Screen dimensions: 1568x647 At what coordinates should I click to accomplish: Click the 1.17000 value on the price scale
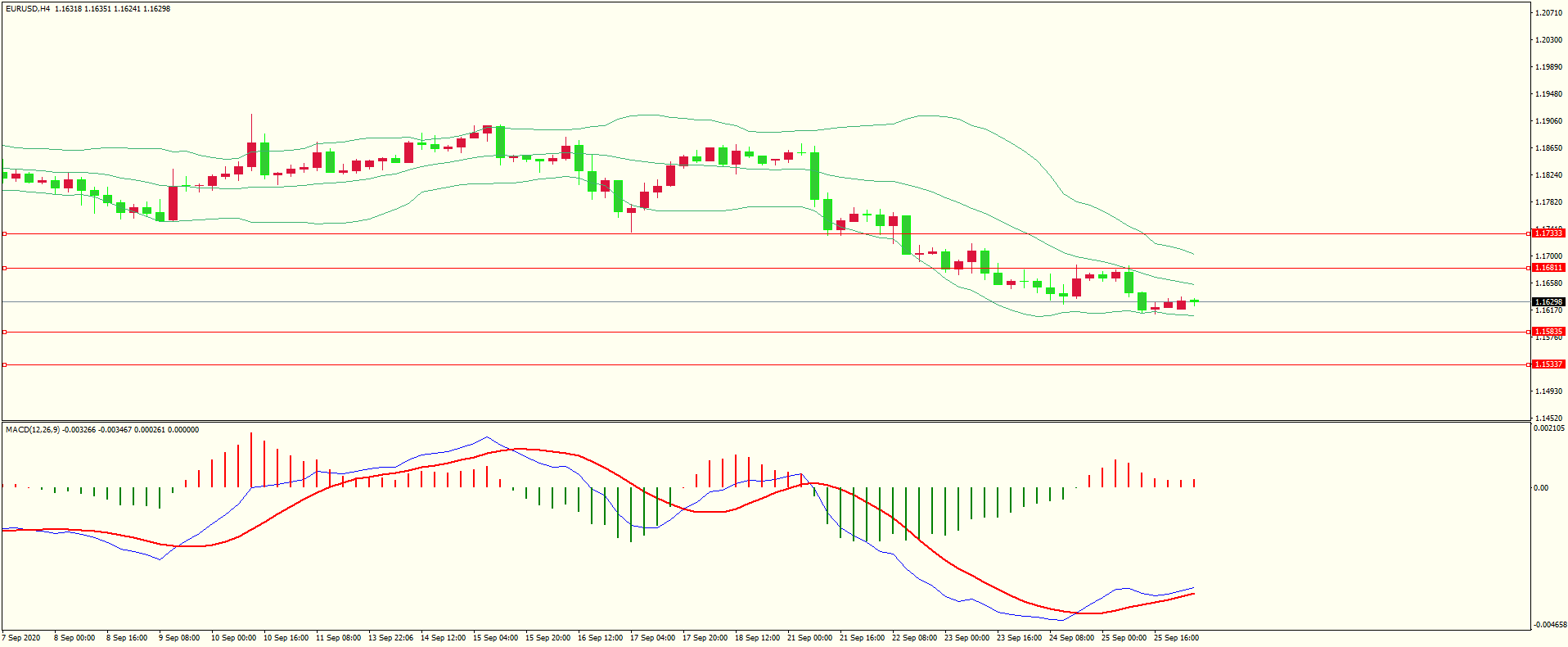pyautogui.click(x=1548, y=256)
